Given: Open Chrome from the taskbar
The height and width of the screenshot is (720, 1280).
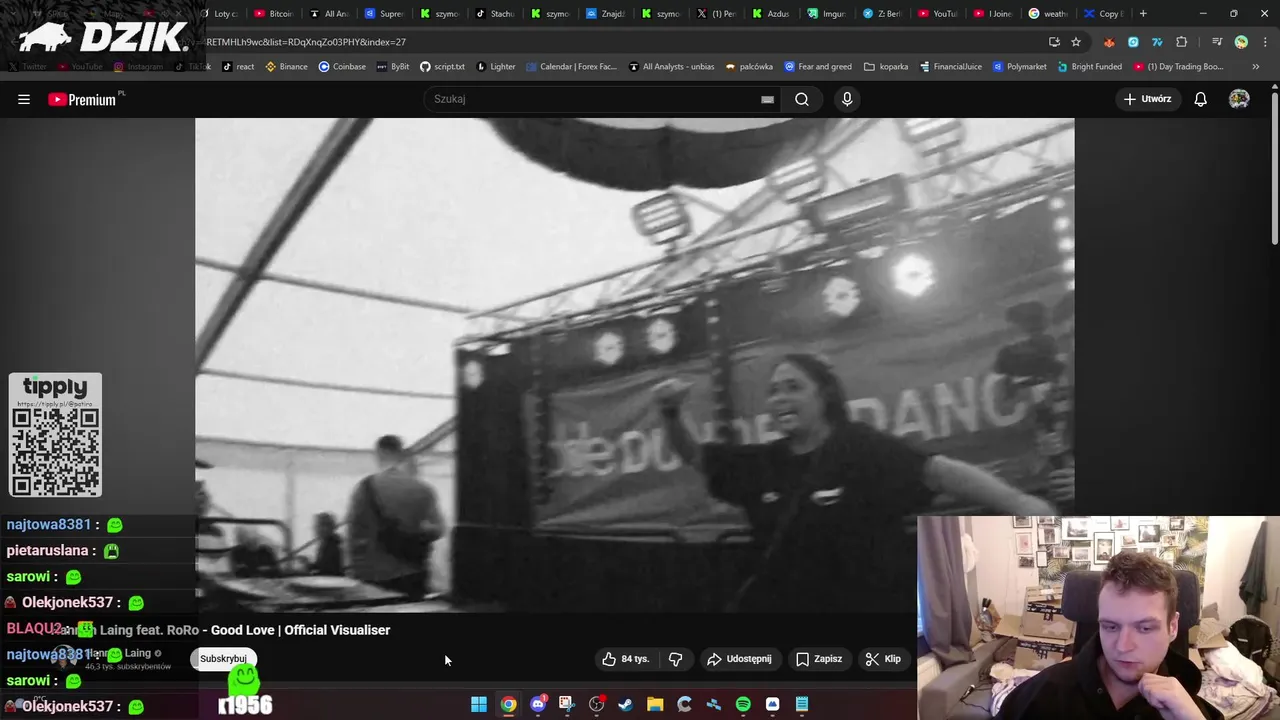Looking at the screenshot, I should 508,704.
